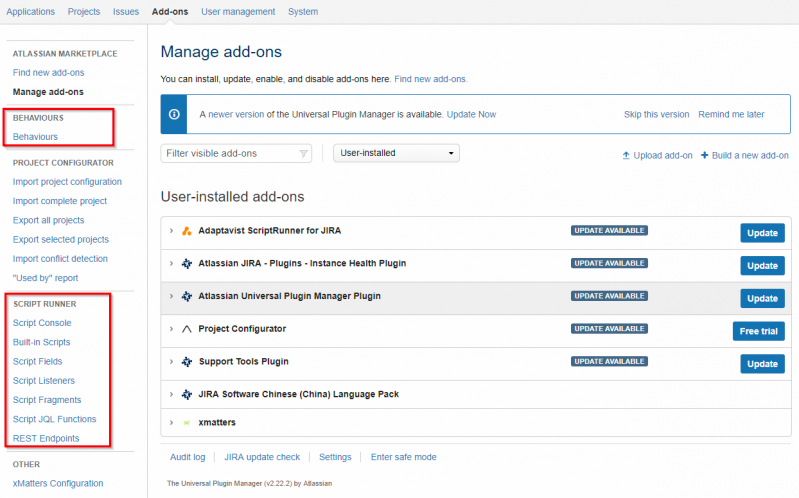The height and width of the screenshot is (498, 799).
Task: Open the User management menu tab
Action: [238, 12]
